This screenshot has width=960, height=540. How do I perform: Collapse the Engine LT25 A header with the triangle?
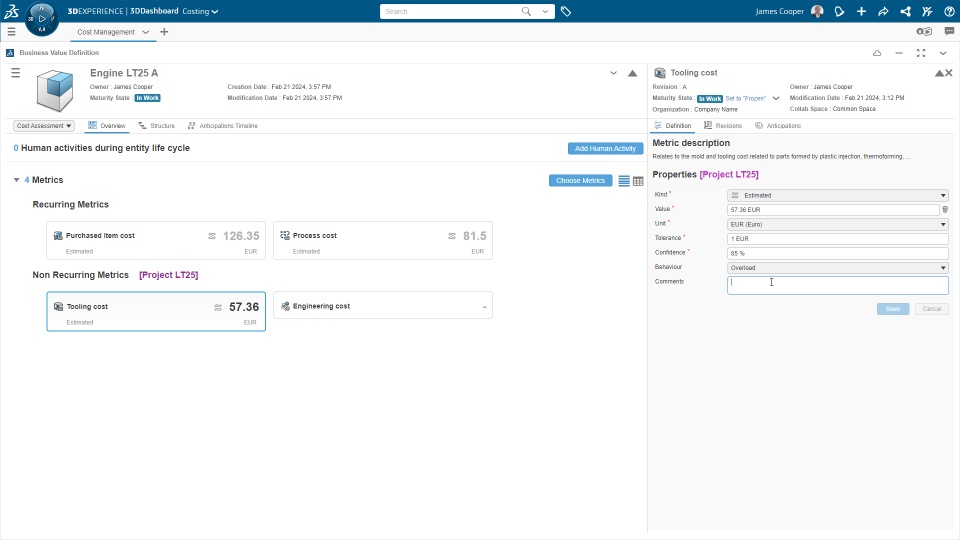(632, 73)
